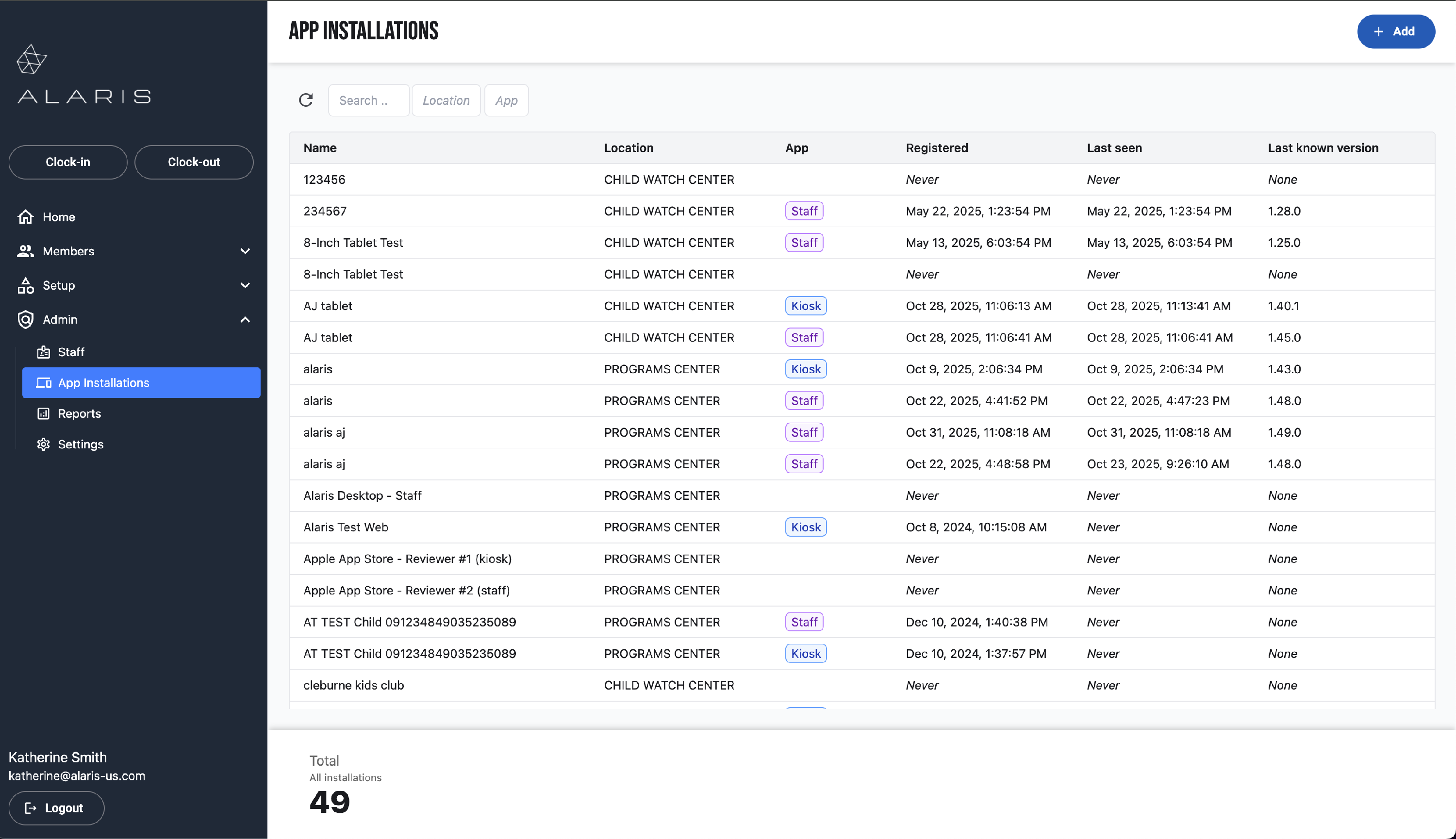This screenshot has height=839, width=1456.
Task: Collapse the Admin section chevron
Action: 245,319
